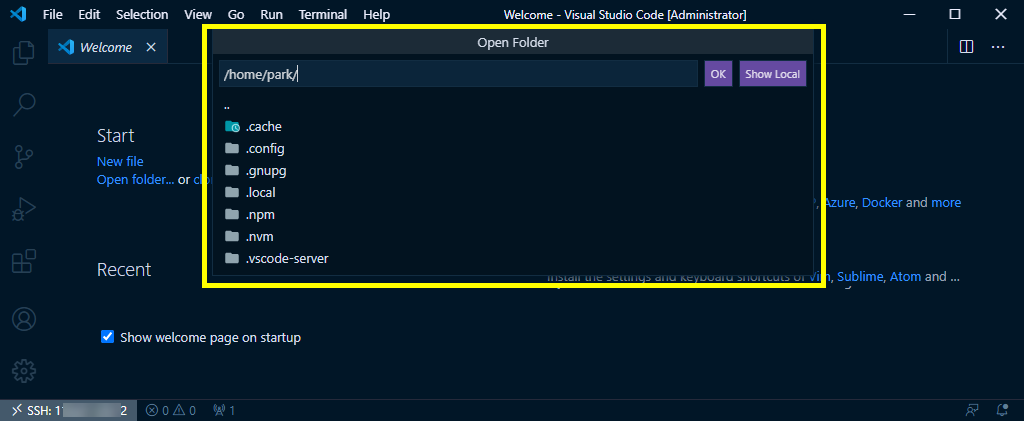This screenshot has width=1024, height=421.
Task: Click the New file link
Action: pyautogui.click(x=120, y=161)
